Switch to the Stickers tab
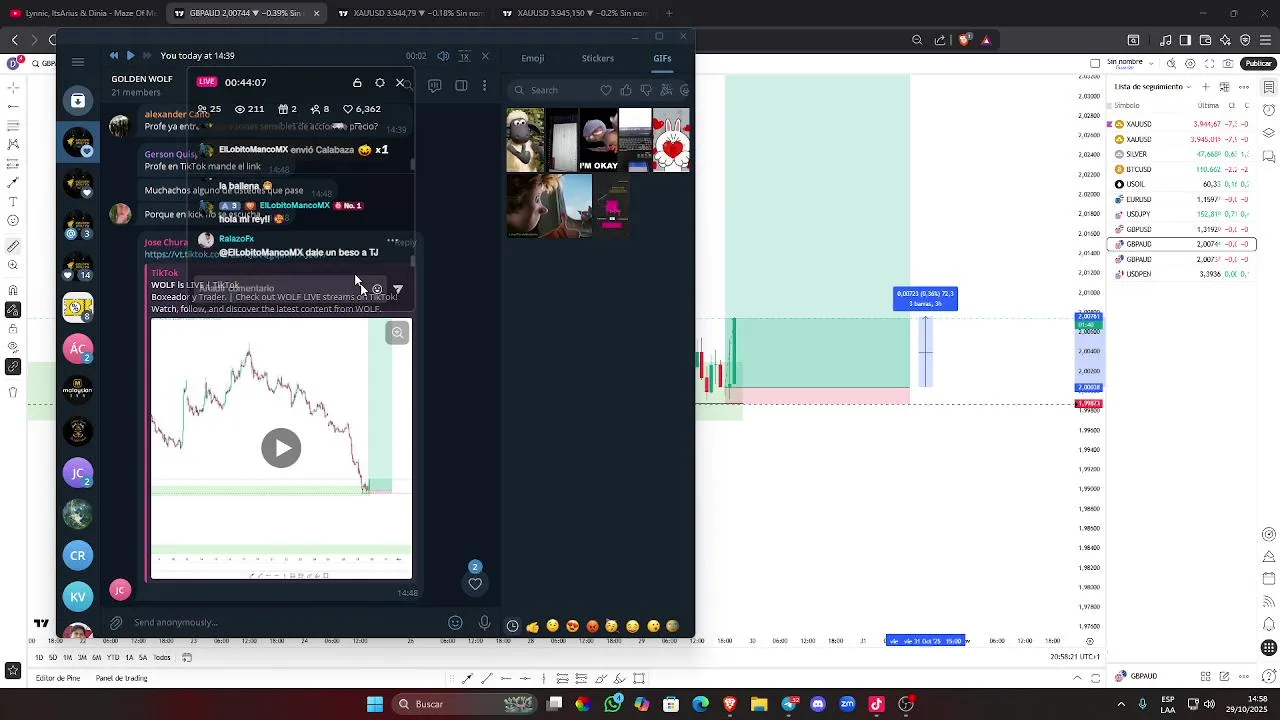1280x720 pixels. click(598, 58)
